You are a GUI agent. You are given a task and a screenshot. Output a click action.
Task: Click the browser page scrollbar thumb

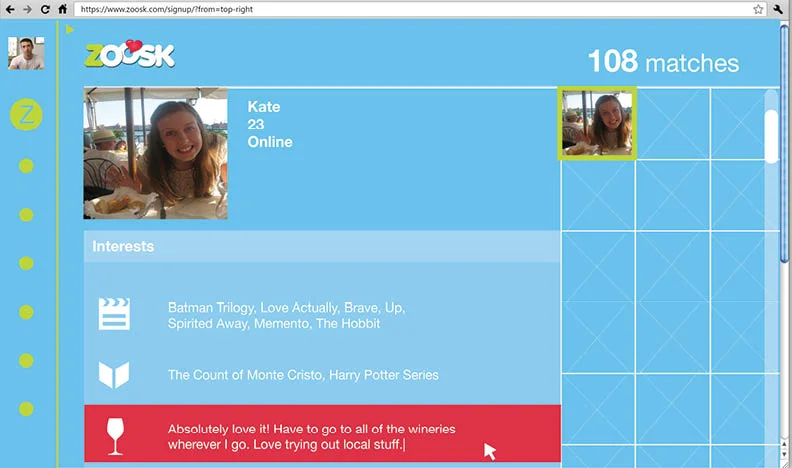[x=784, y=144]
